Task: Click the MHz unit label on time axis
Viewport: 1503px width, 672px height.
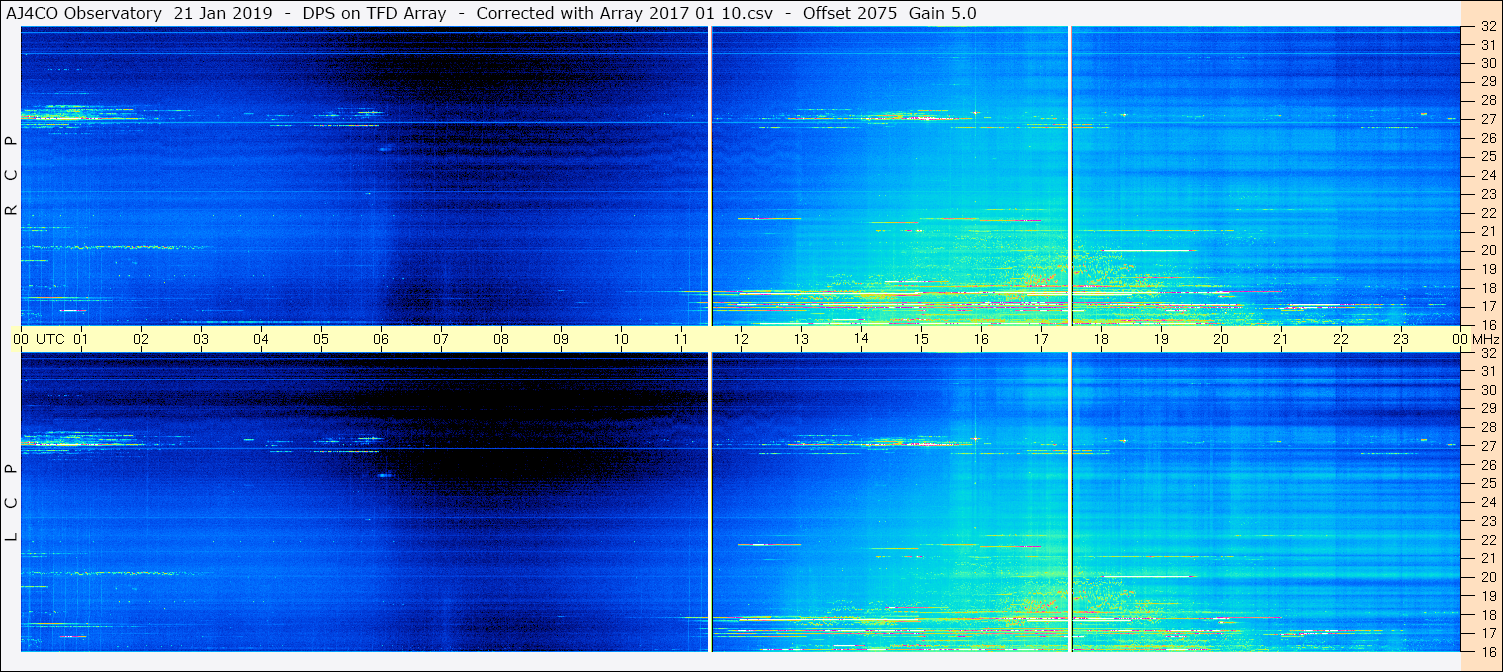Action: [1479, 339]
